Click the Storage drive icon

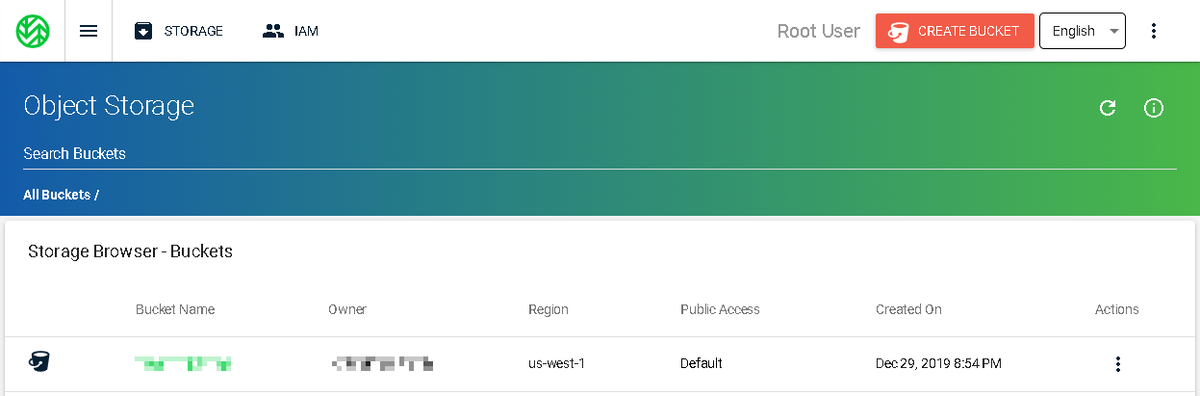[143, 31]
